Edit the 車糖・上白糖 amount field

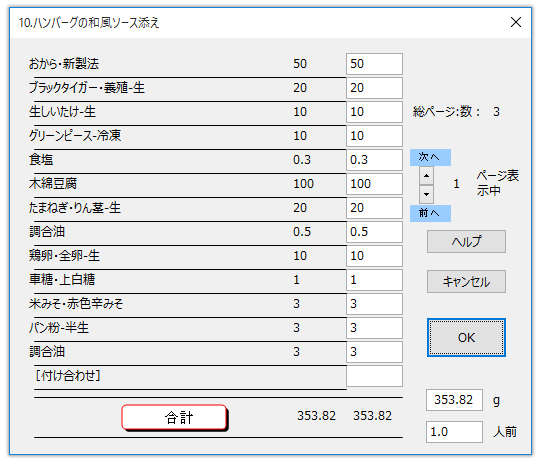click(374, 280)
